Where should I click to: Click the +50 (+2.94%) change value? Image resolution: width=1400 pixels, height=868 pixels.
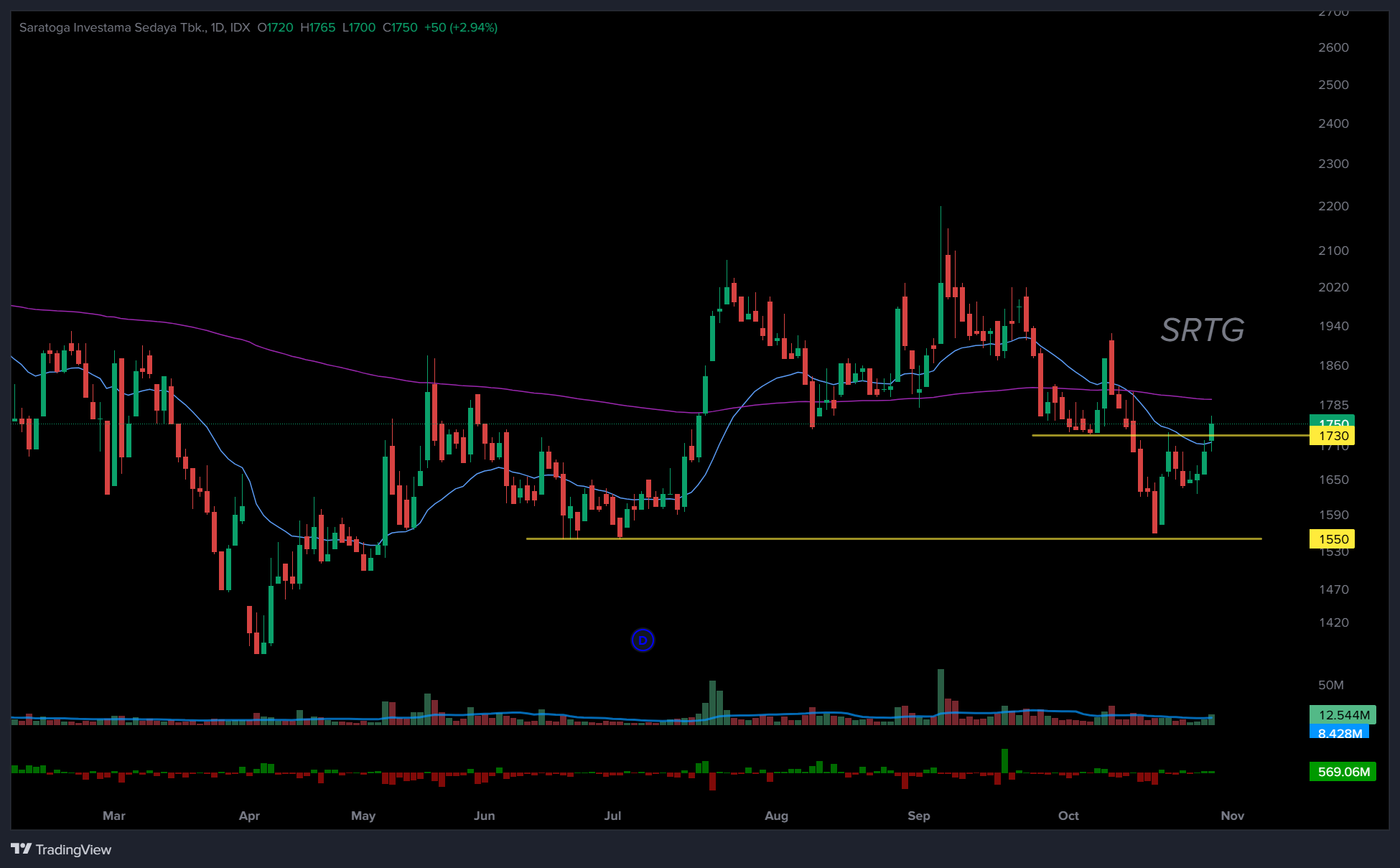coord(460,27)
